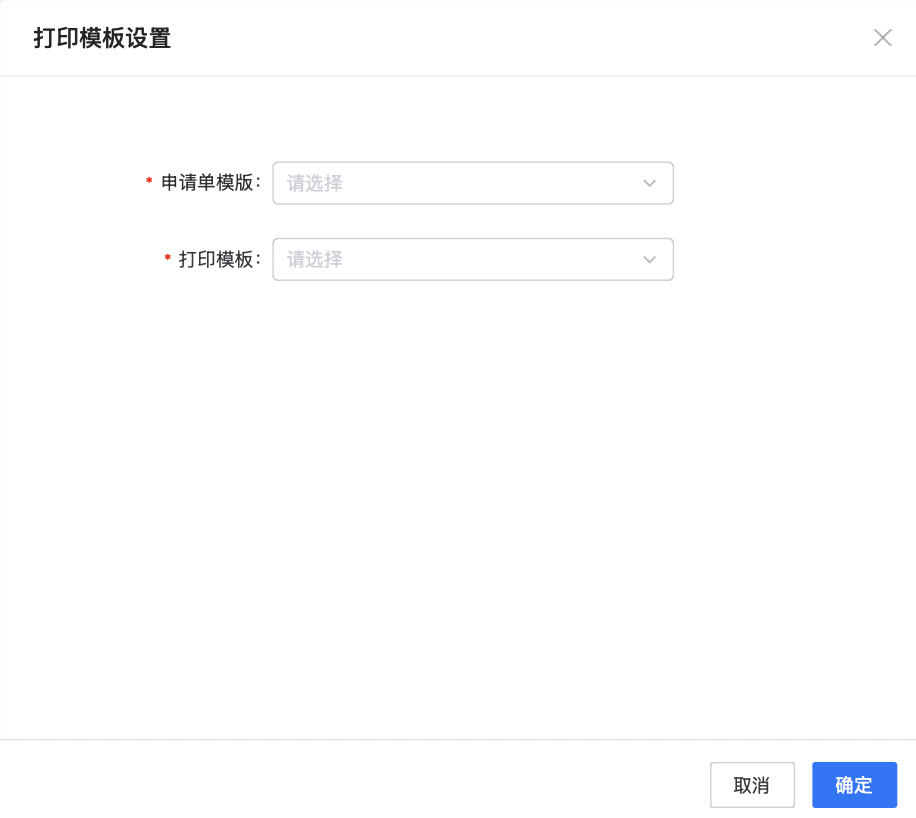916x818 pixels.
Task: Open the 申请单模版 dropdown
Action: click(x=472, y=183)
